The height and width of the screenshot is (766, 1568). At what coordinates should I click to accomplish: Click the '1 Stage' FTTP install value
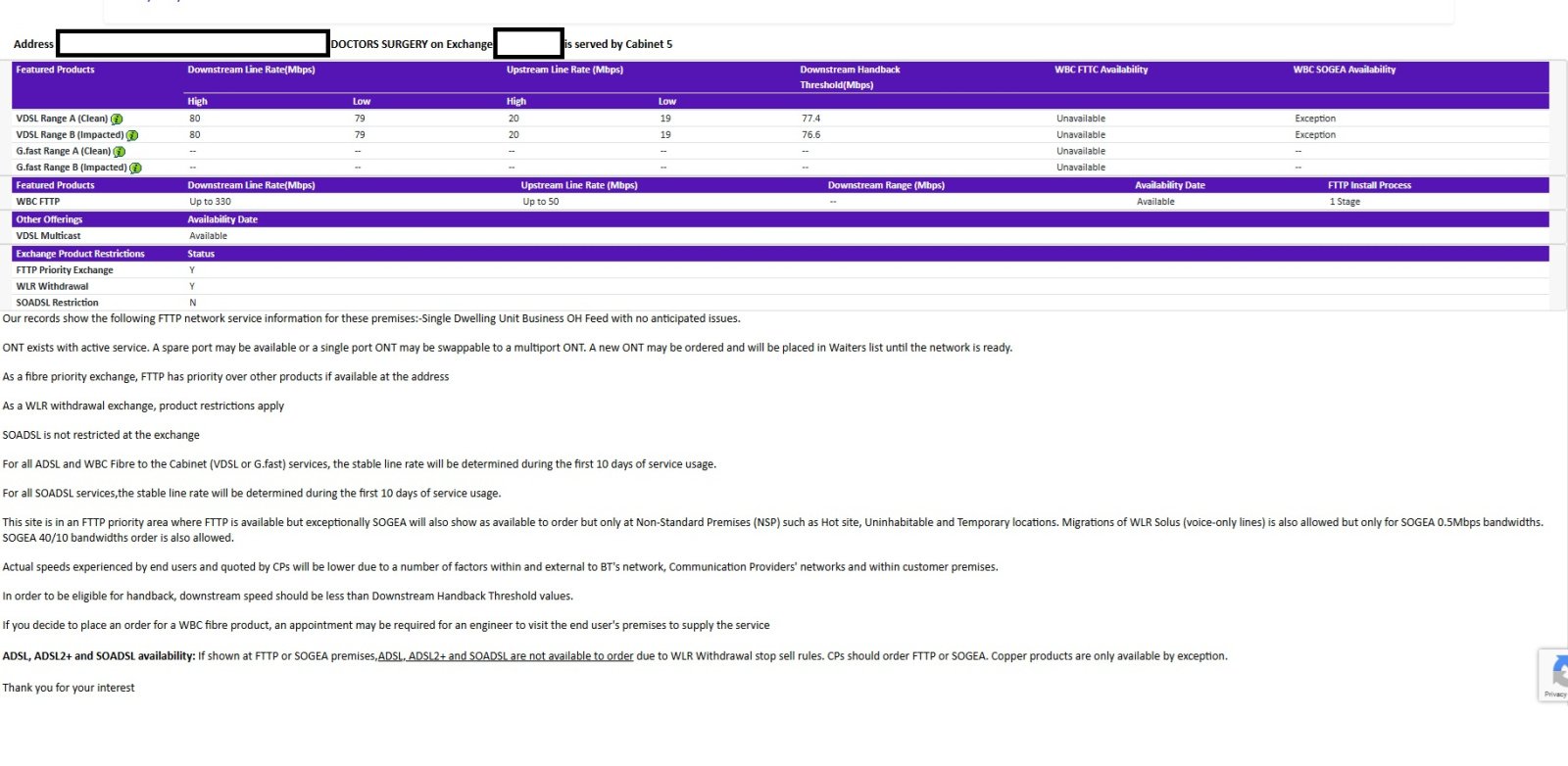click(1345, 202)
